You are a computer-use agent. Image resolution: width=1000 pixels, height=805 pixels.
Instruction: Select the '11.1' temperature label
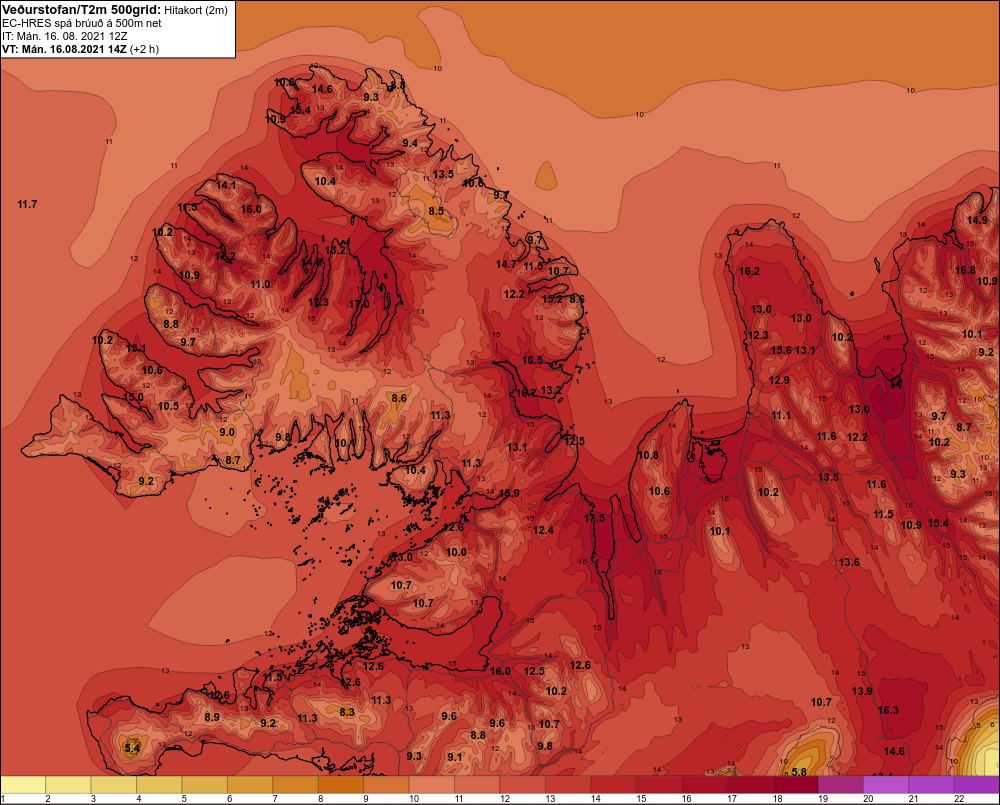click(781, 415)
